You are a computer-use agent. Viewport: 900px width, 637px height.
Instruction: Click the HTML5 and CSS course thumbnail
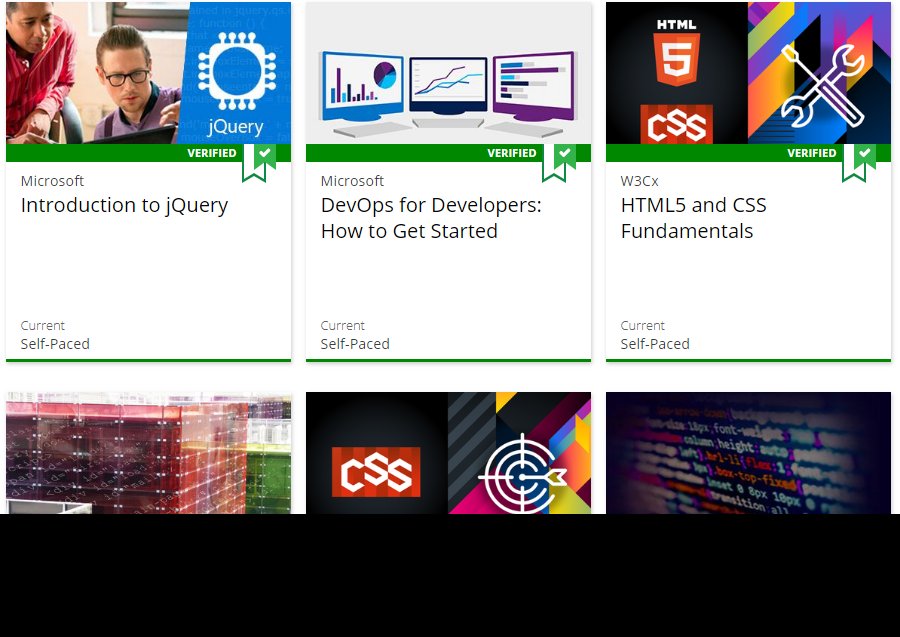point(748,72)
